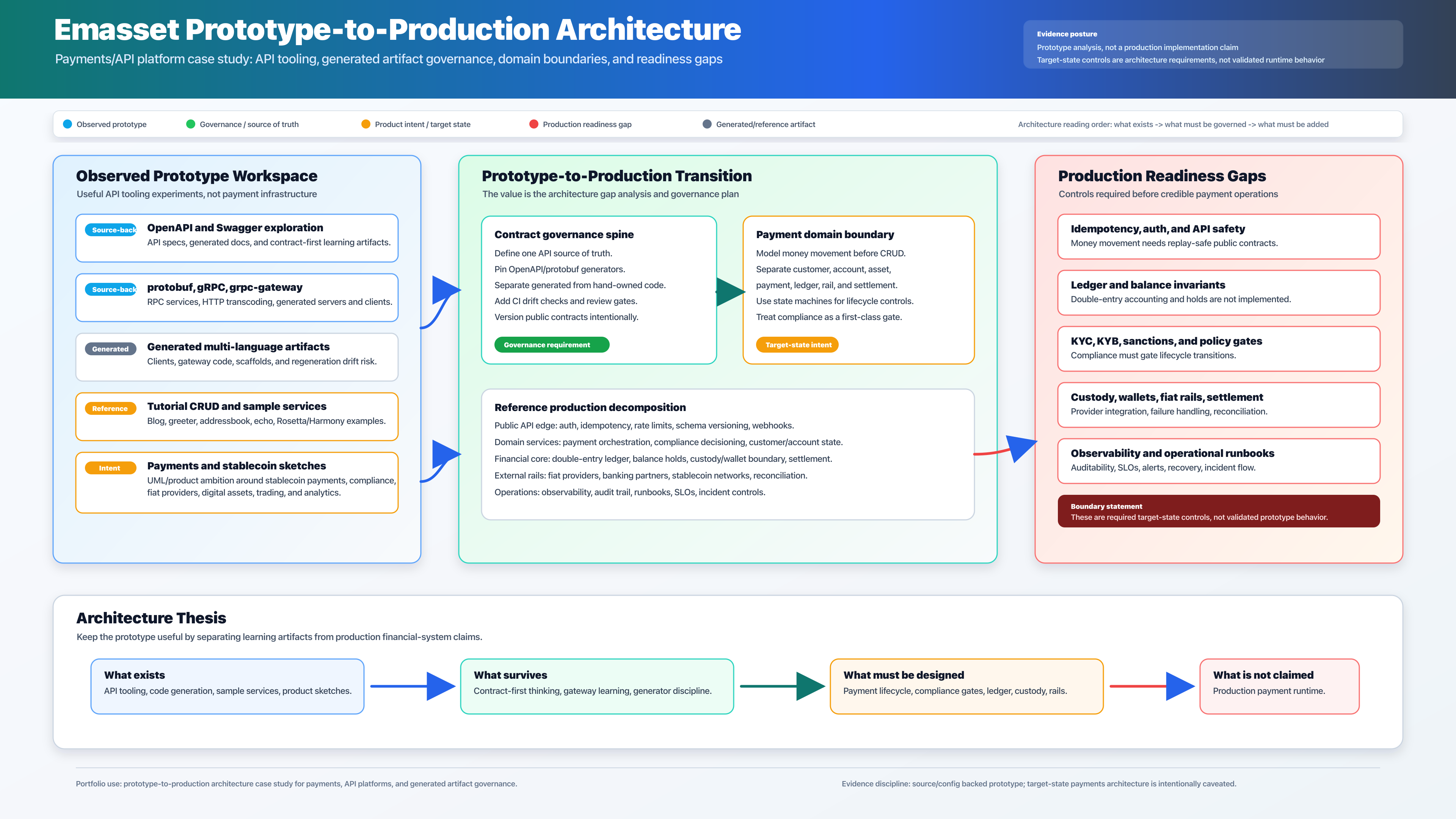The height and width of the screenshot is (819, 1456).
Task: Click the What exists box
Action: pos(227,686)
